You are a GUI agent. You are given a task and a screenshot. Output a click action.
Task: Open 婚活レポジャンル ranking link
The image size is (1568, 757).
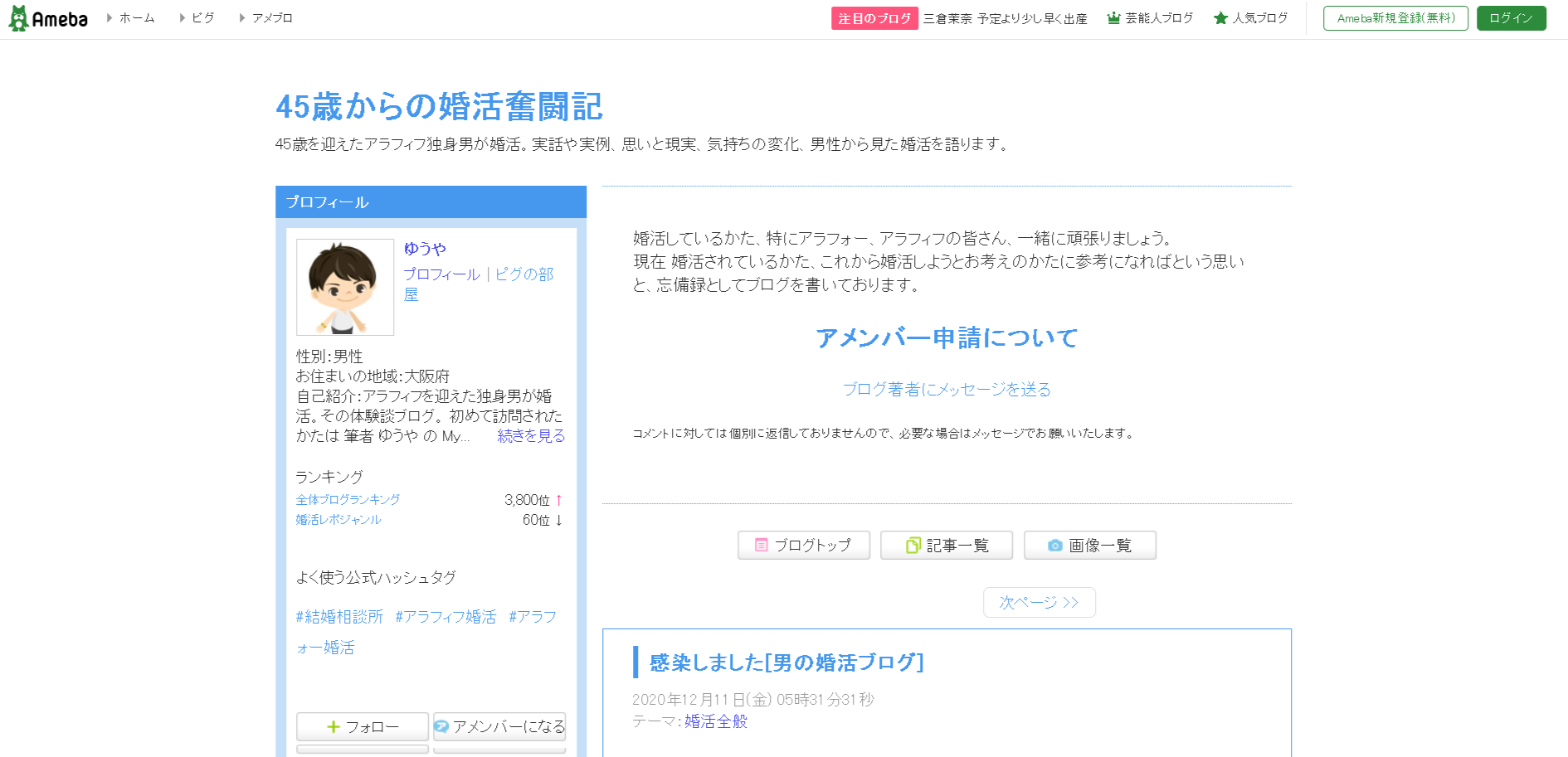[338, 520]
